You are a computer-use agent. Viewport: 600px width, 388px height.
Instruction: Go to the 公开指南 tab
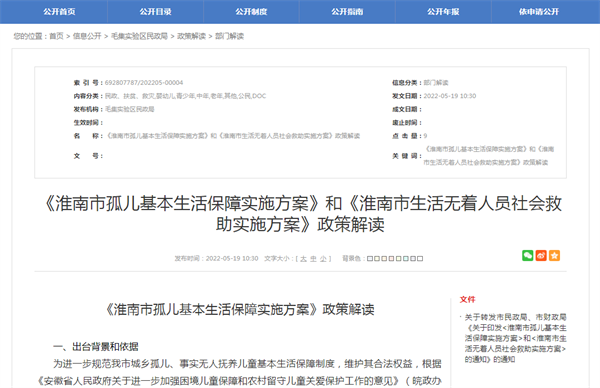(x=347, y=11)
